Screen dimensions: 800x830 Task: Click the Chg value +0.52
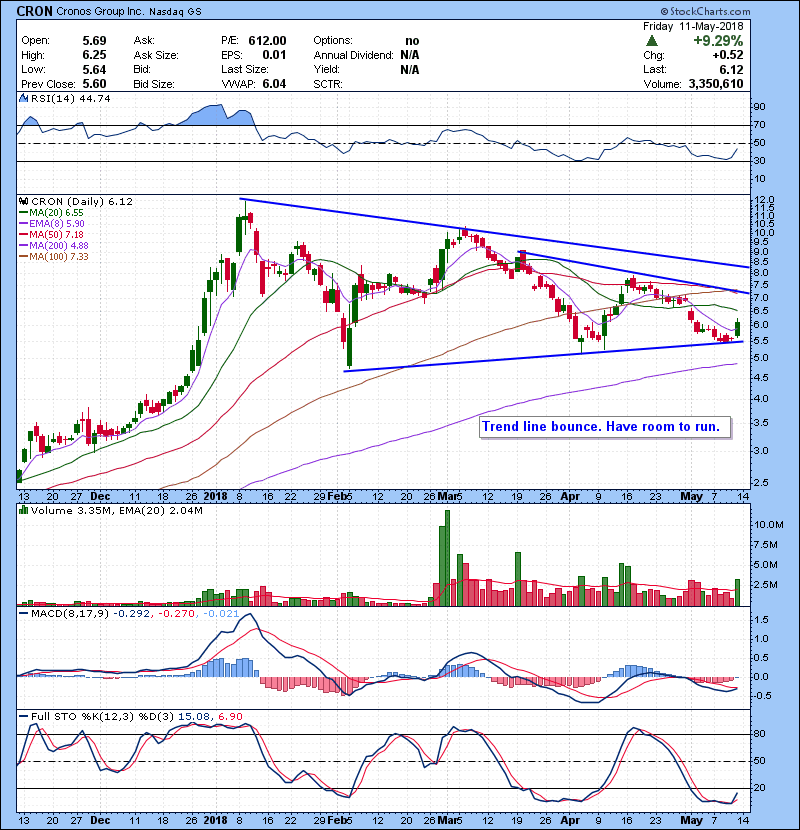pos(727,55)
